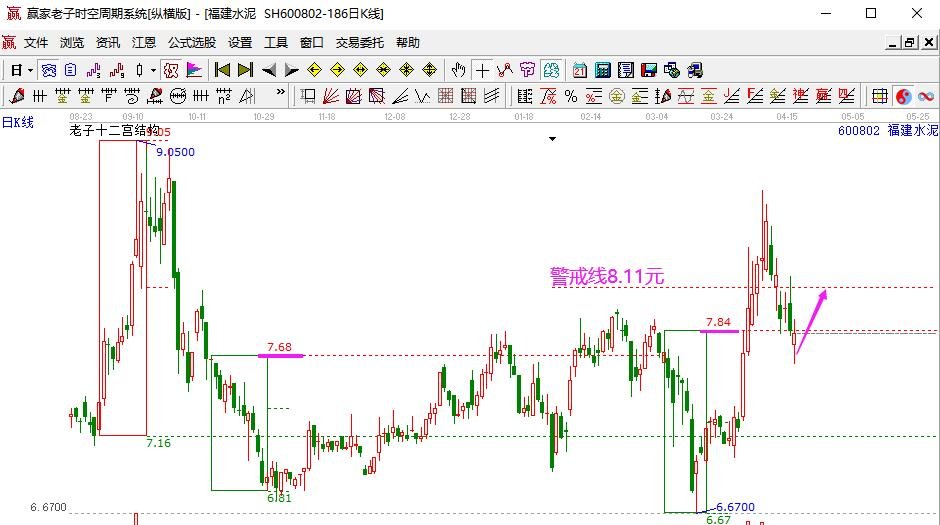Viewport: 940px width, 525px height.
Task: Open the 工具 menu
Action: point(276,43)
